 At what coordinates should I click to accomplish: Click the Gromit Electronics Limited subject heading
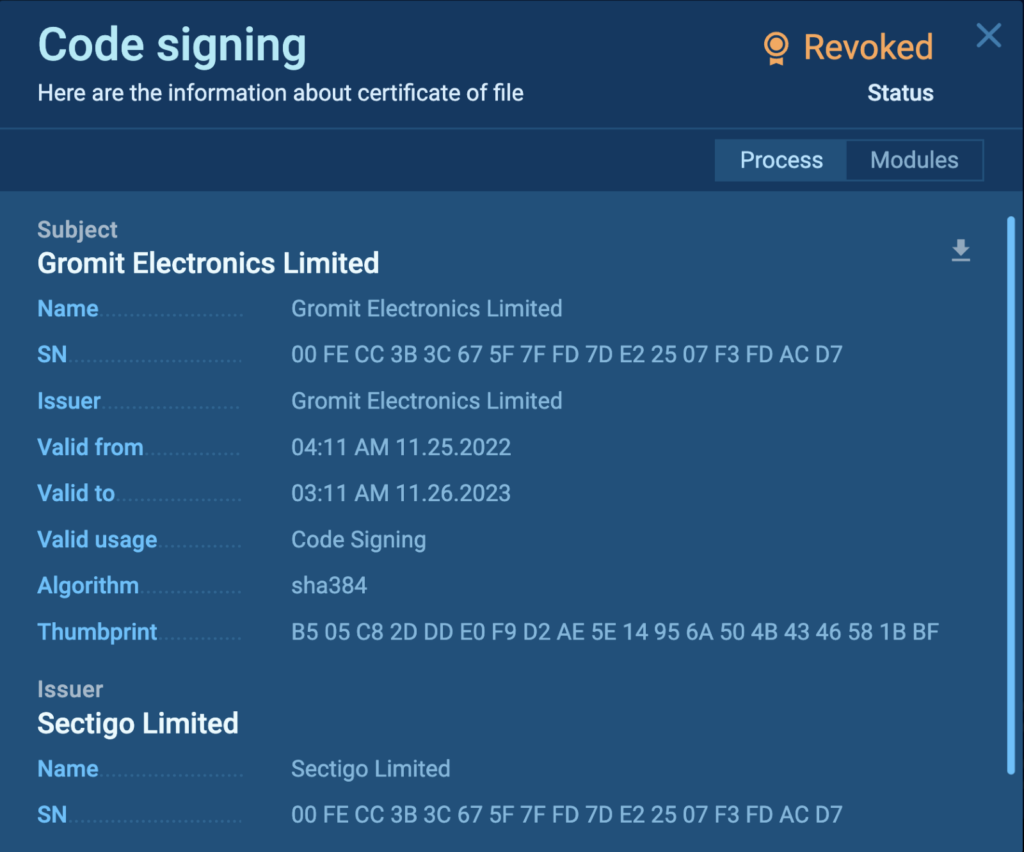point(208,263)
